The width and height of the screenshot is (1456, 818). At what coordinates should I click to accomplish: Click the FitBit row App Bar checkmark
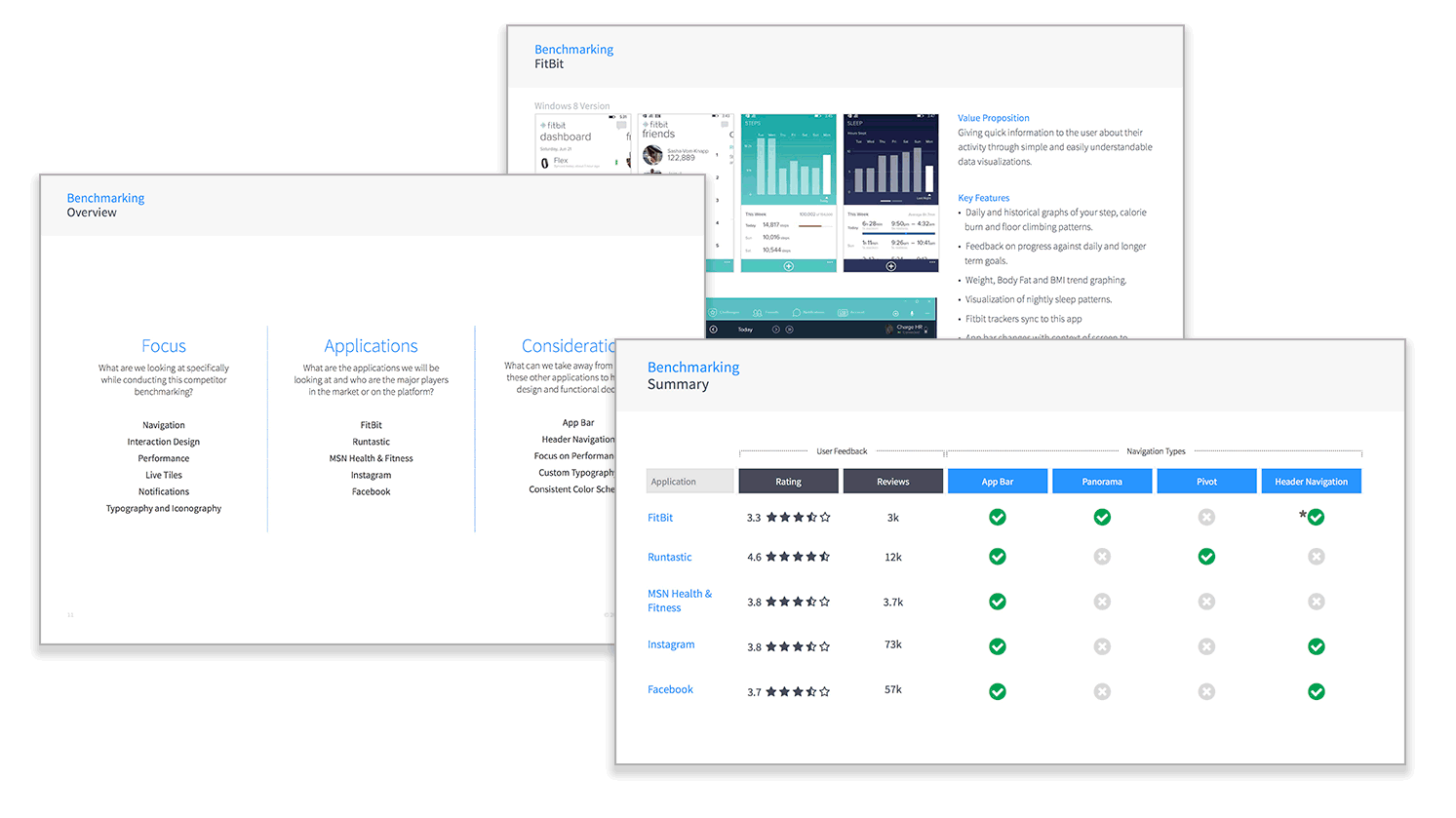[998, 517]
